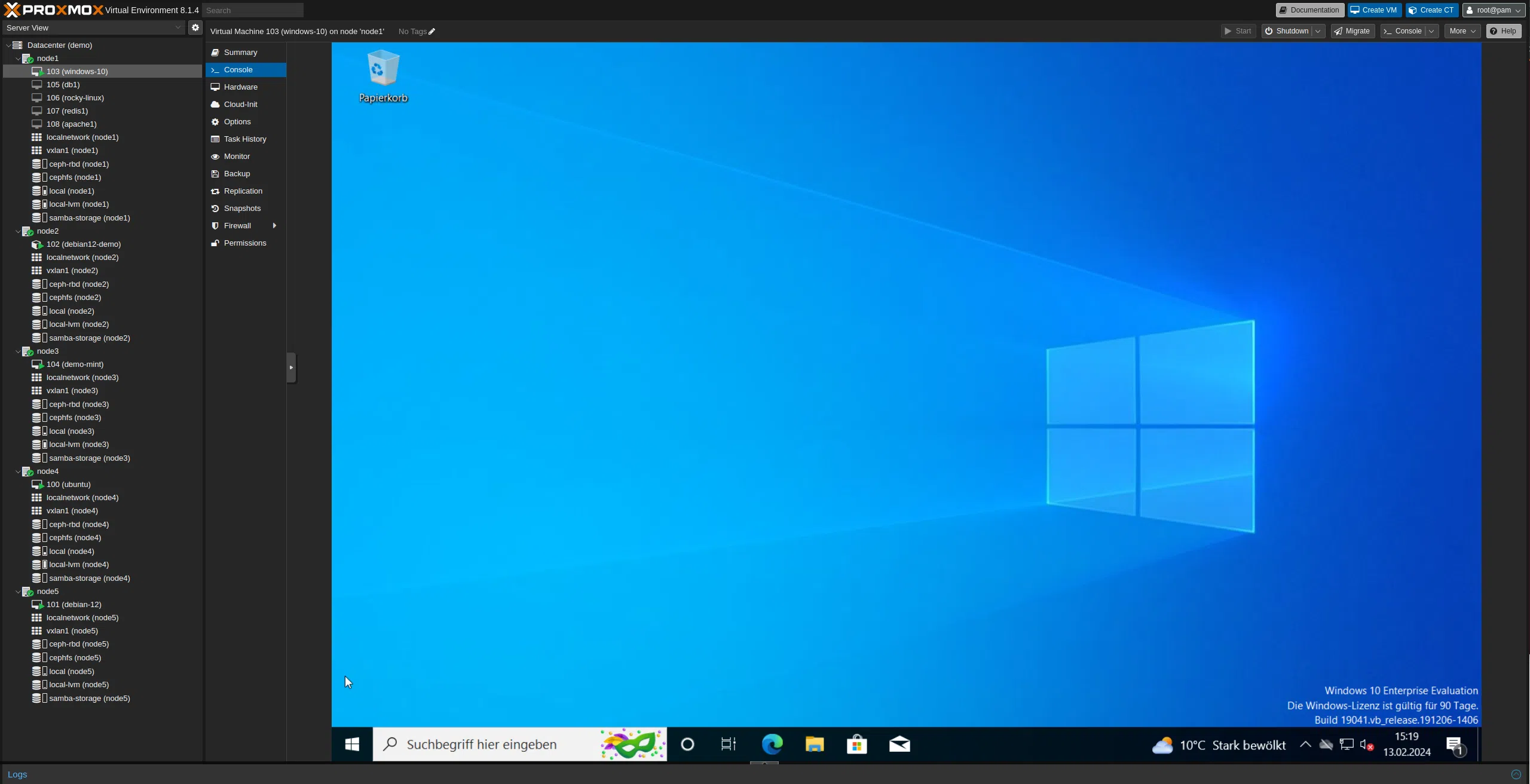The image size is (1530, 784).
Task: Expand the Firewall submenu arrow
Action: tap(274, 225)
